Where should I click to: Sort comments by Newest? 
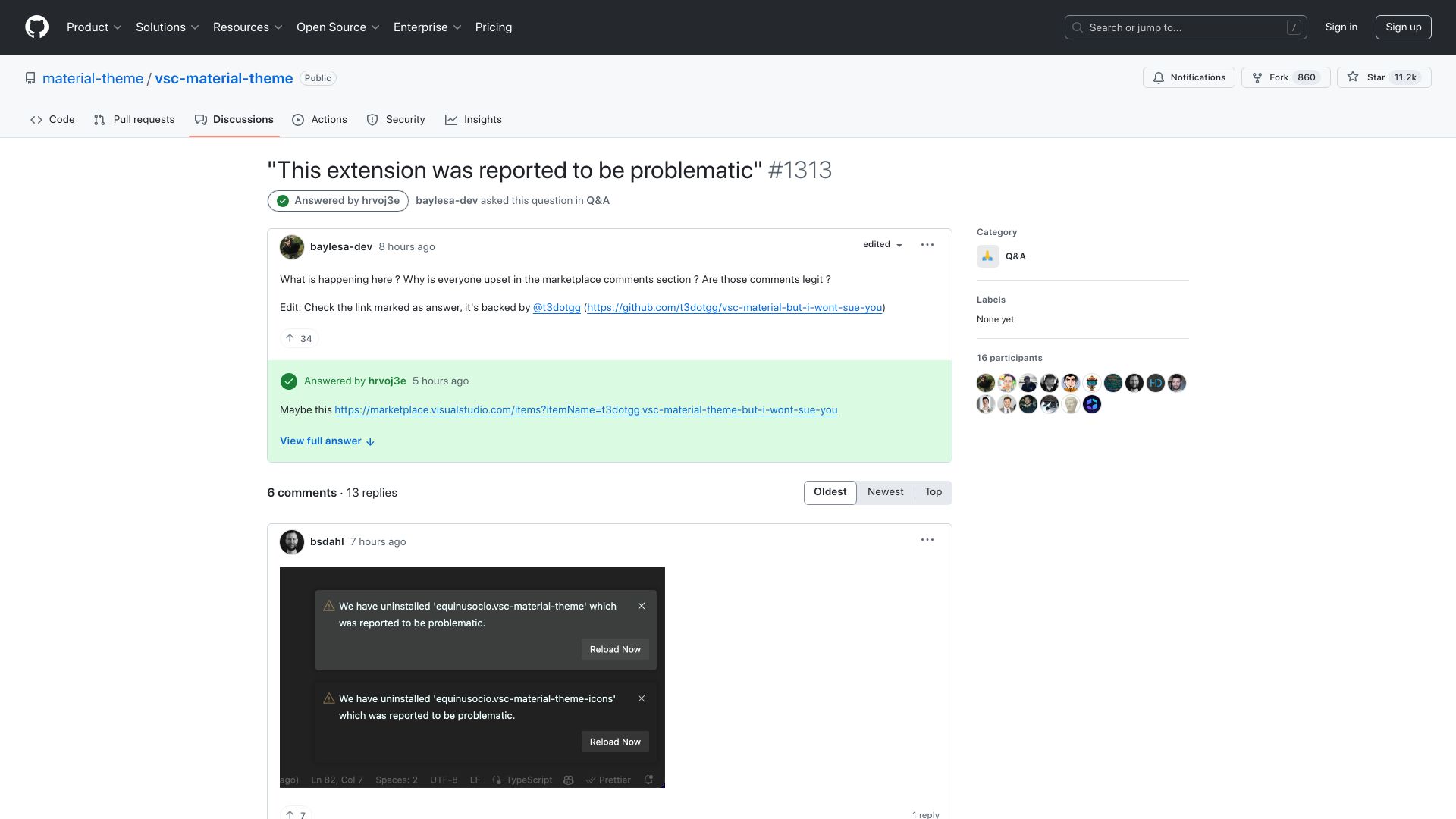[886, 492]
